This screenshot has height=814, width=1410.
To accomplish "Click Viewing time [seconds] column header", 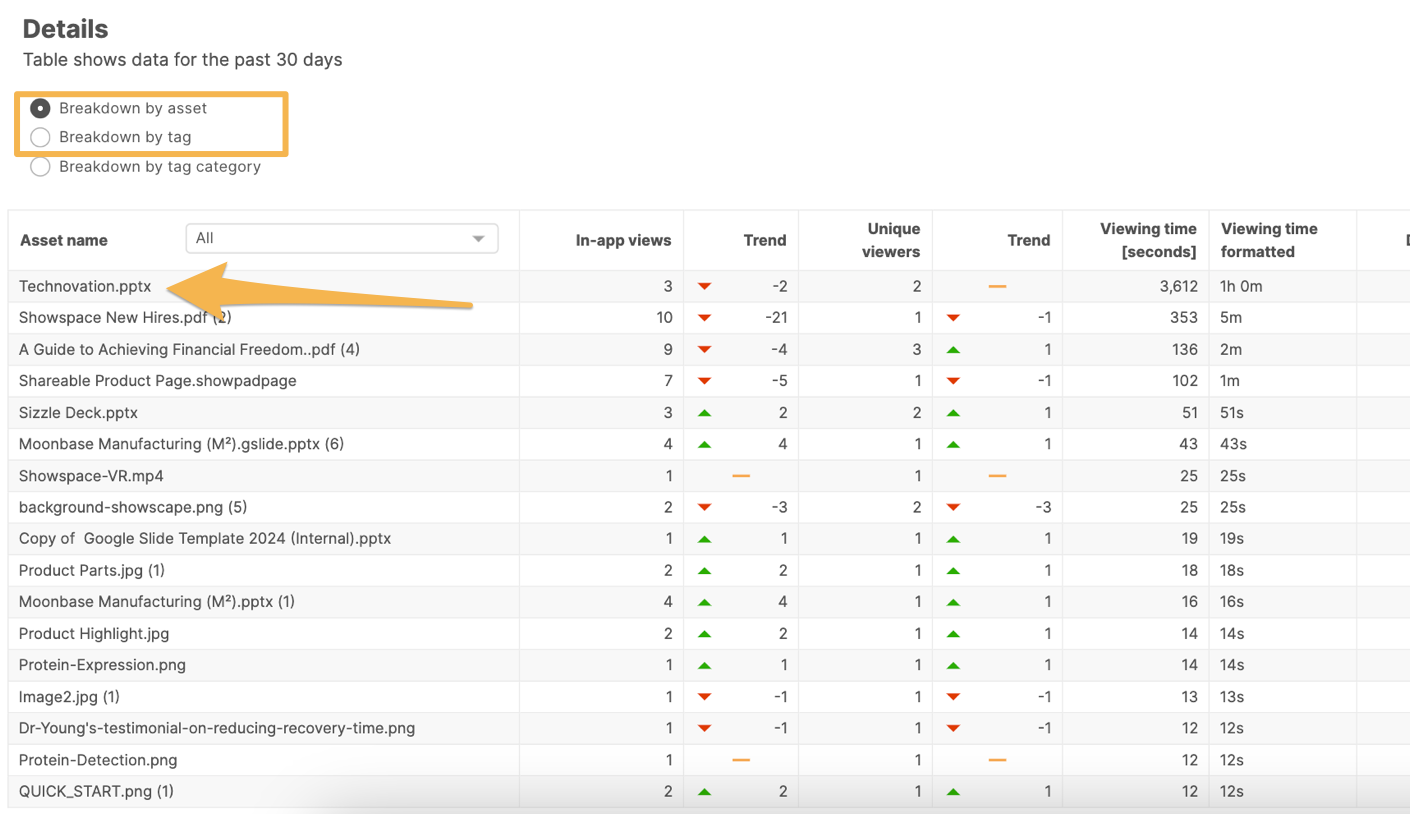I will coord(1147,240).
